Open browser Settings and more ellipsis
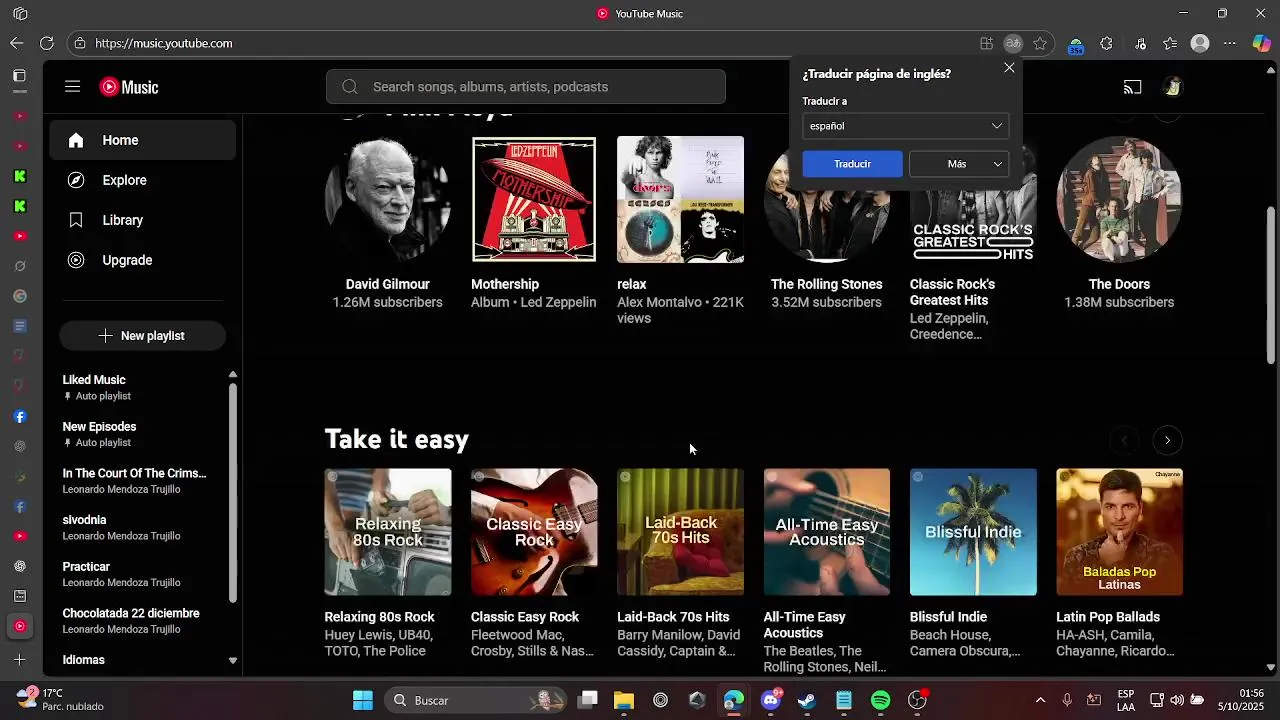Screen dimensions: 1280x720 (x=1230, y=43)
